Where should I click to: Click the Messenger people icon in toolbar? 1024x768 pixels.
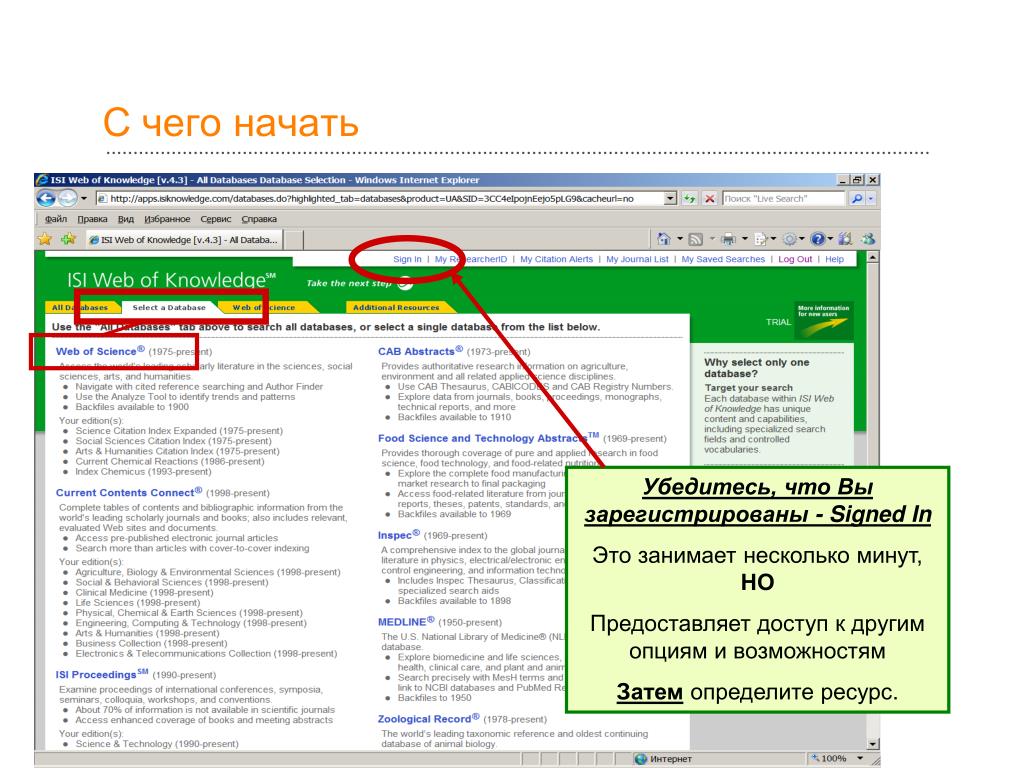pyautogui.click(x=868, y=239)
